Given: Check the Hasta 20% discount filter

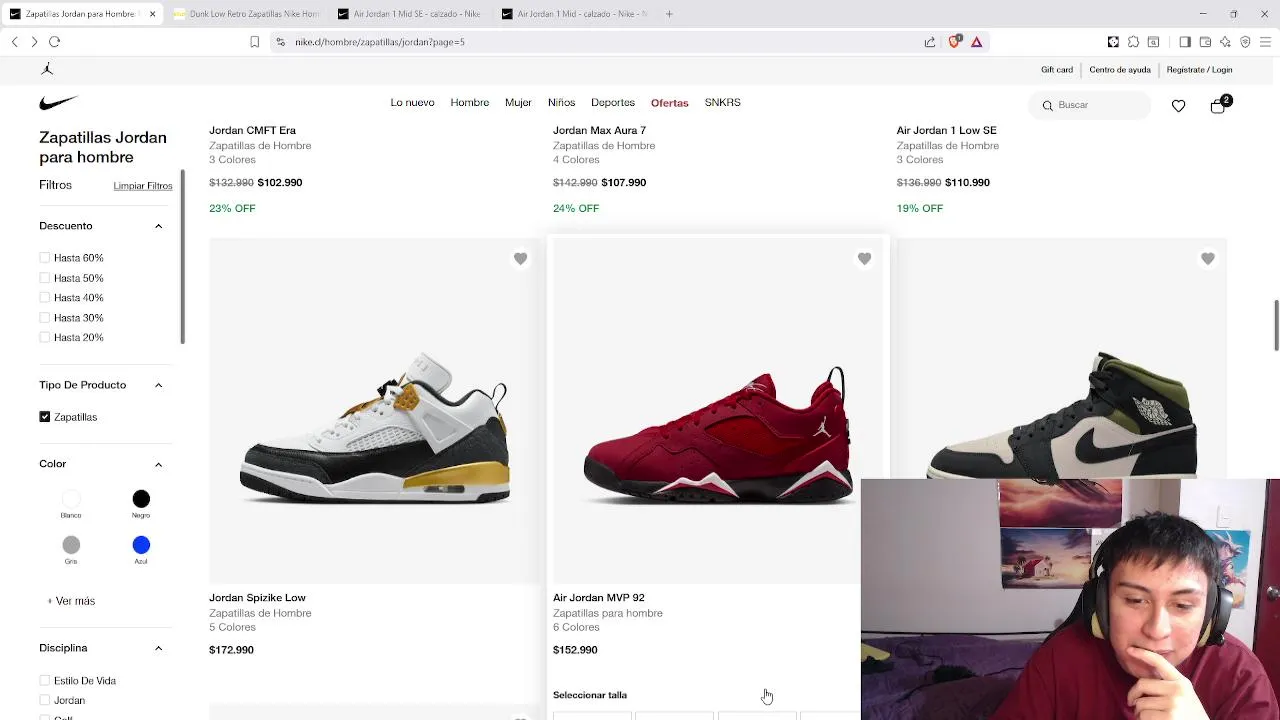Looking at the screenshot, I should click(x=45, y=338).
